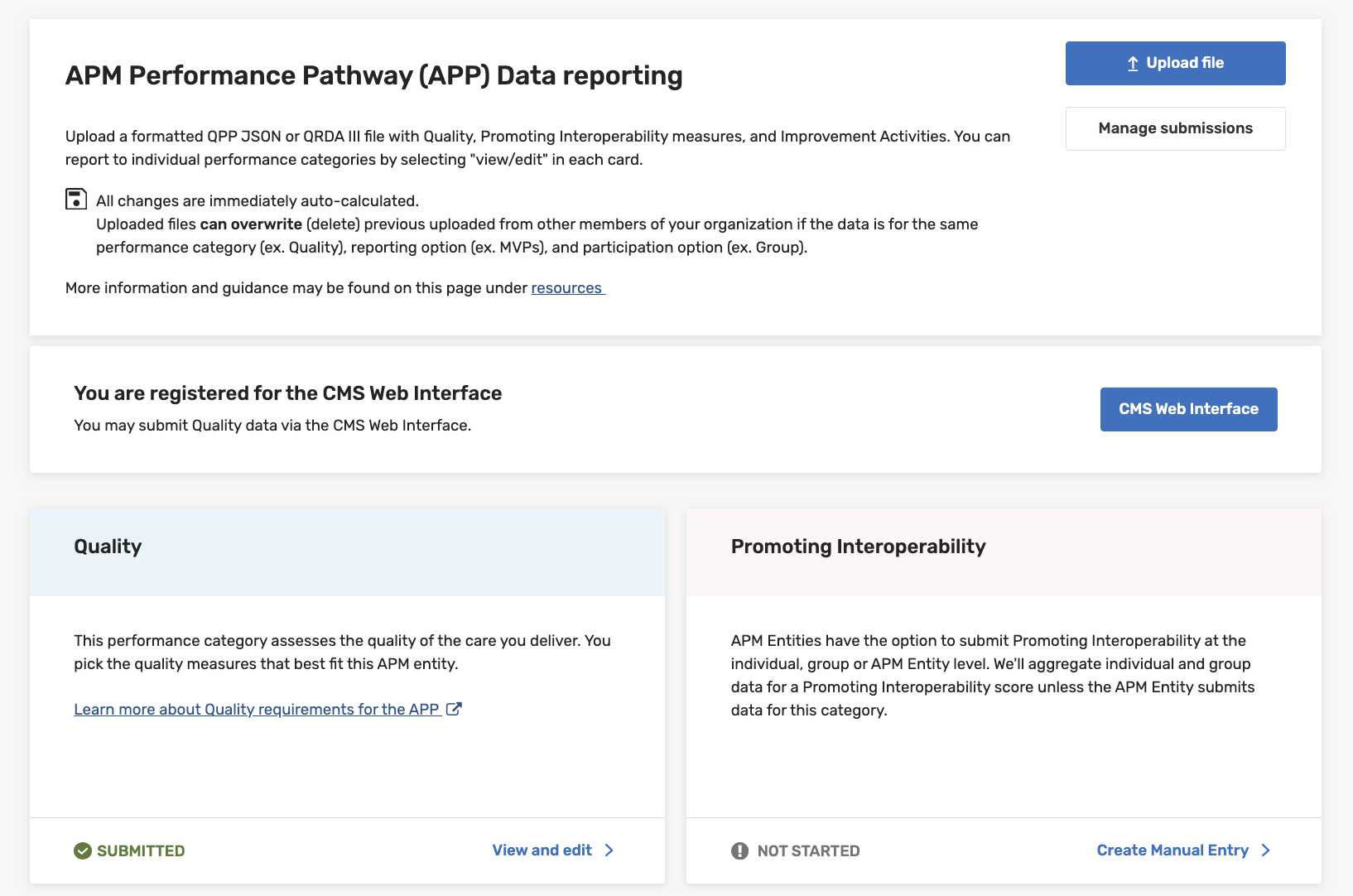Click the SUBMITTED status label
Viewport: 1353px width, 896px height.
[x=141, y=851]
